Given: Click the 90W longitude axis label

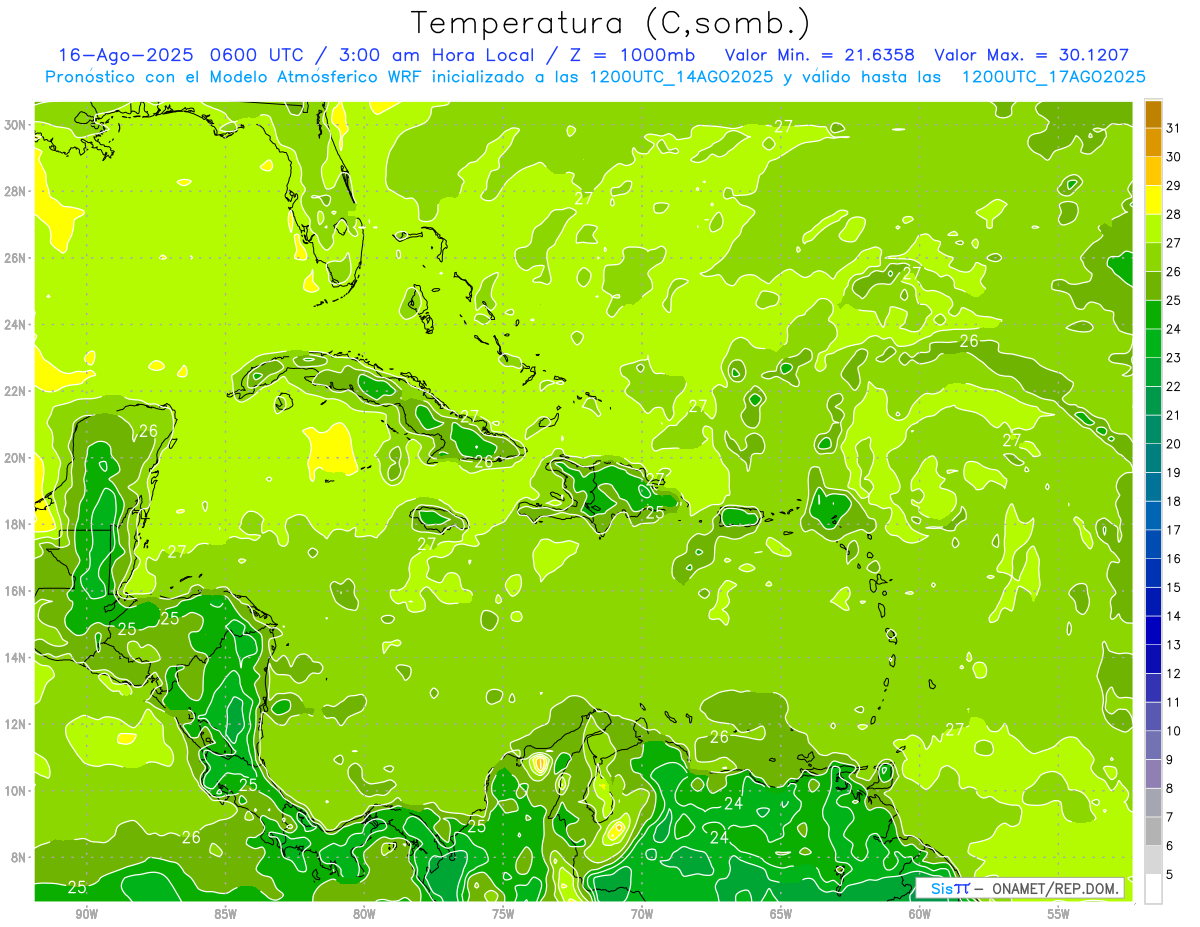Looking at the screenshot, I should point(86,913).
